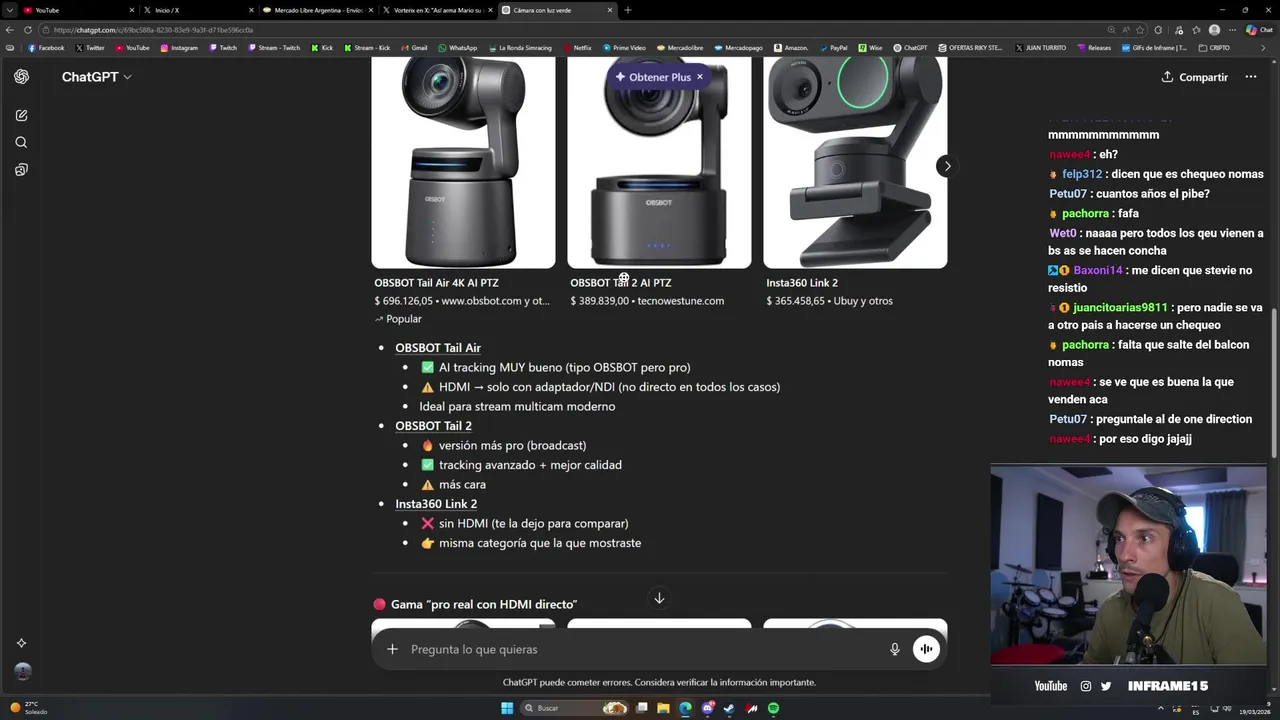This screenshot has height=720, width=1280.
Task: Open the library icon in ChatGPT sidebar
Action: 21,170
